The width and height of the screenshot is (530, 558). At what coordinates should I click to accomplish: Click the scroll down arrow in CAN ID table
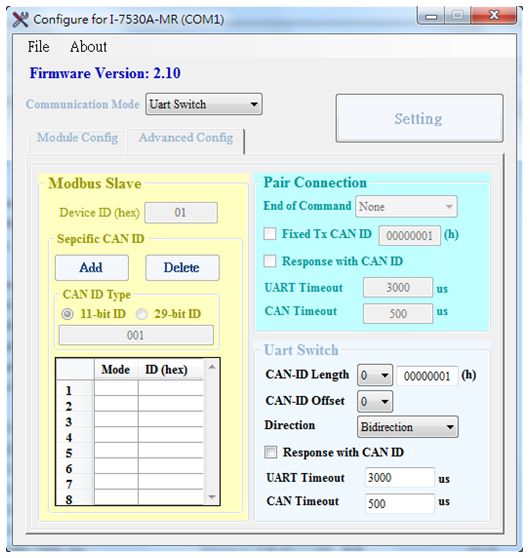[212, 497]
